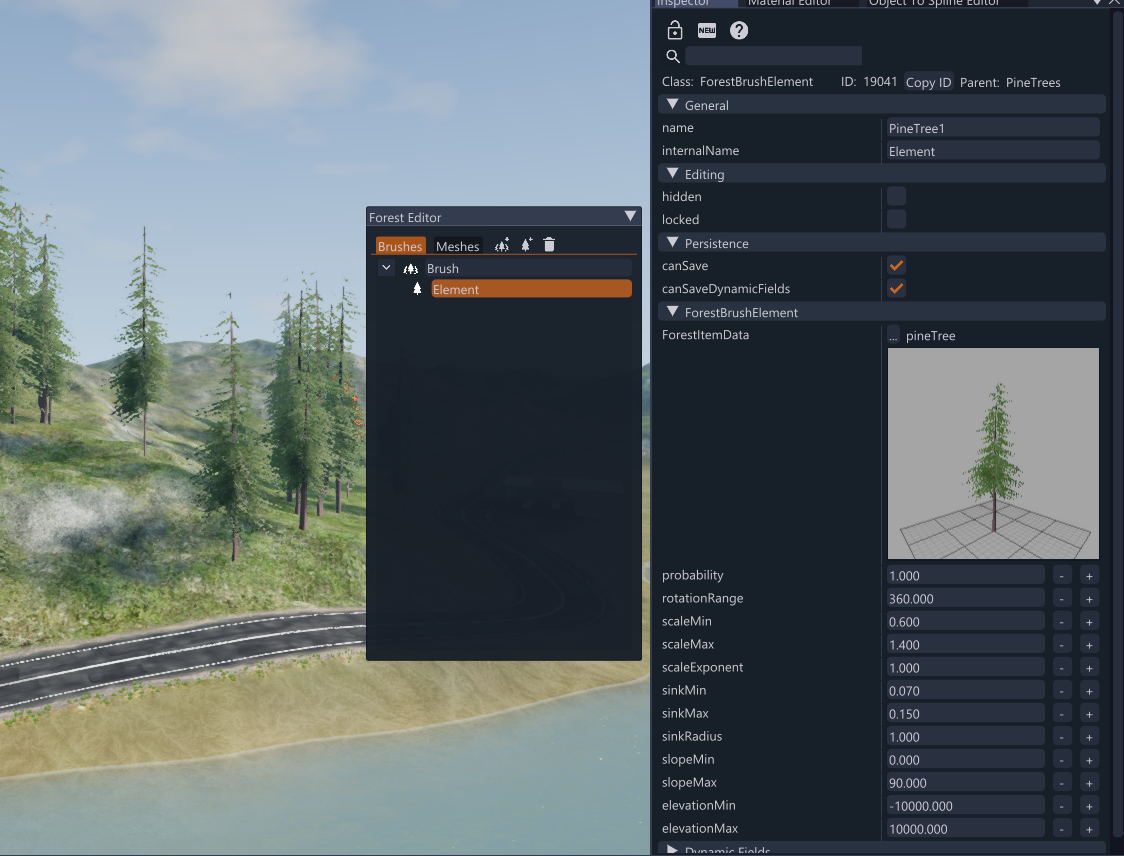This screenshot has width=1124, height=856.
Task: Click the pine tree preview thumbnail
Action: pos(993,453)
